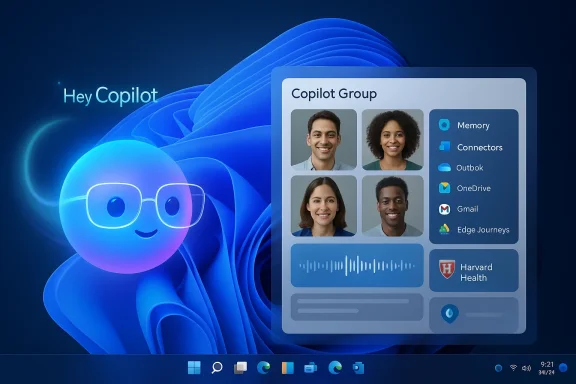Select the man in the top-left participant photo
Screen dimensions: 576x384
coord(324,139)
